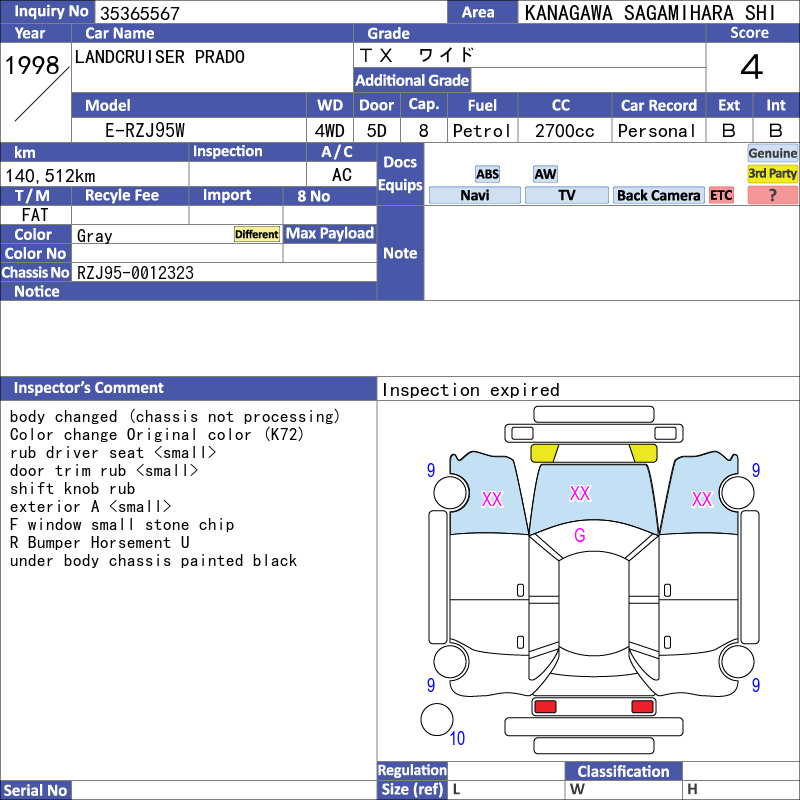Viewport: 800px width, 800px height.
Task: Click inquiry number 35365567
Action: [140, 13]
